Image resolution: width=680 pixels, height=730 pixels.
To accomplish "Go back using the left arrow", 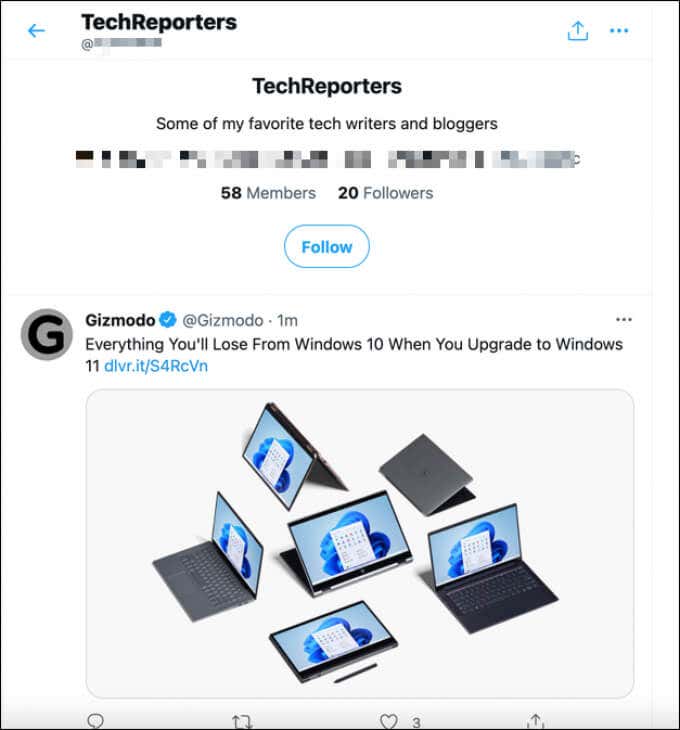I will 36,31.
